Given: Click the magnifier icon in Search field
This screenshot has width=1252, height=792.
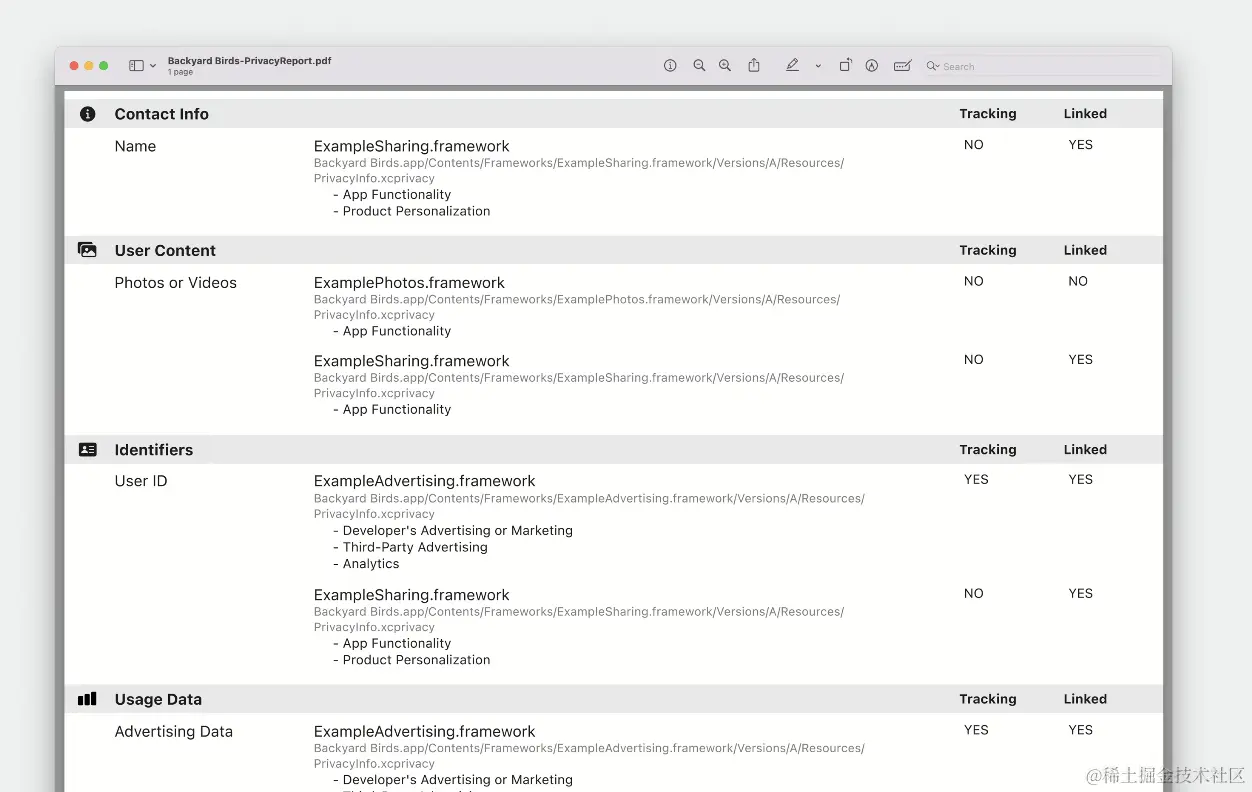Looking at the screenshot, I should click(932, 66).
